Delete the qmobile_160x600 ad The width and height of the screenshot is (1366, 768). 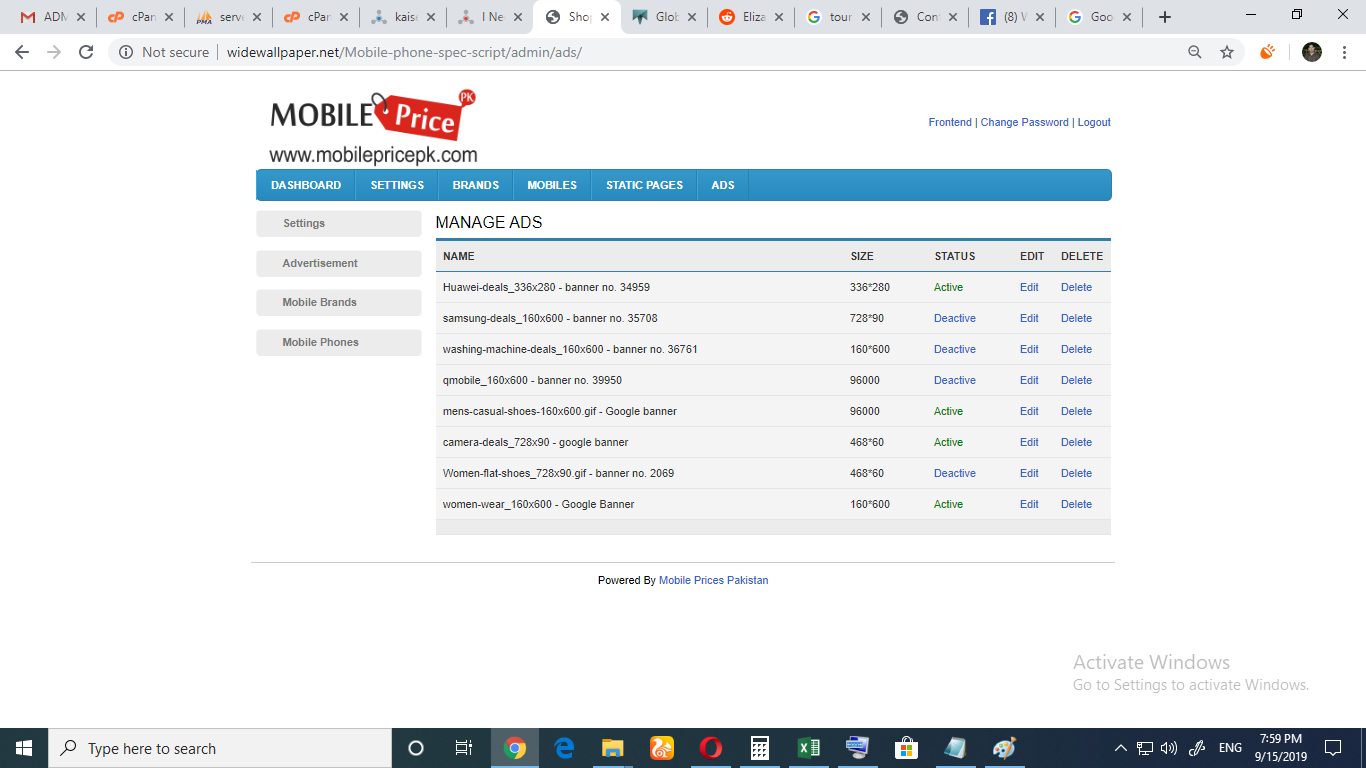[1076, 380]
